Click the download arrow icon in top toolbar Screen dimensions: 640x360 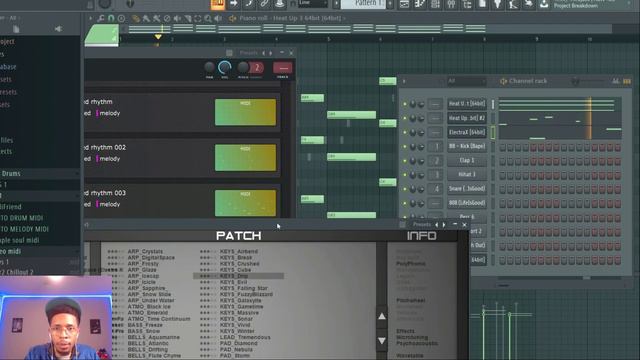click(x=544, y=4)
